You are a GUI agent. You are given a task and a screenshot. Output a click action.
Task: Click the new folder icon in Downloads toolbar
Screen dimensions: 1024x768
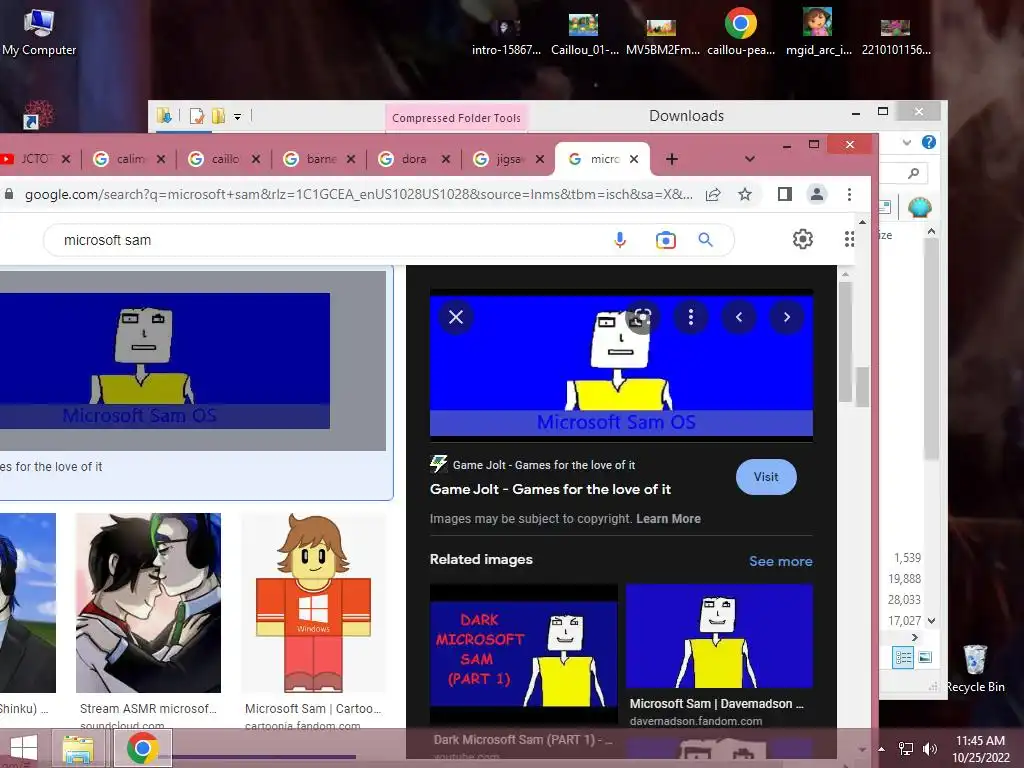pyautogui.click(x=218, y=116)
